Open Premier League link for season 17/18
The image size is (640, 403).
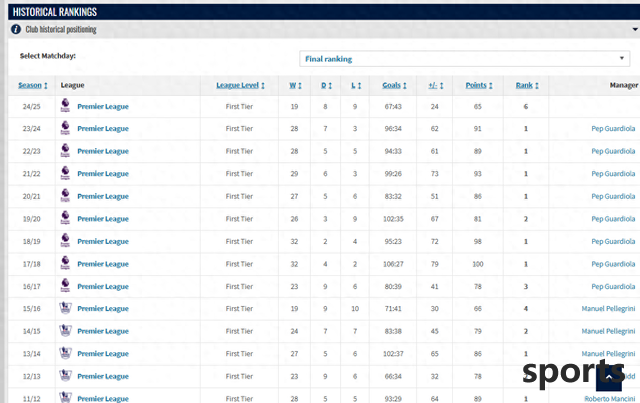(x=103, y=264)
